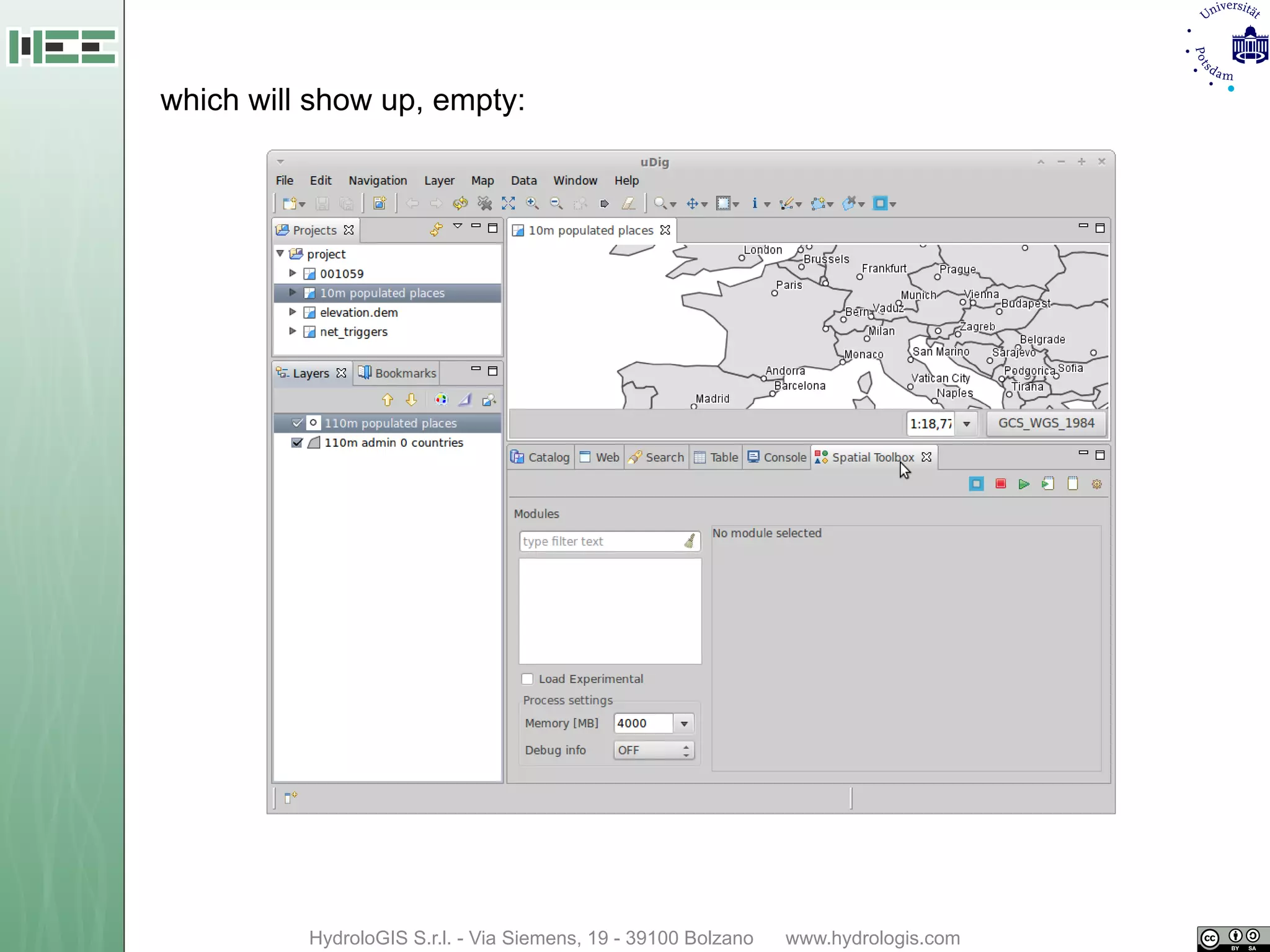The height and width of the screenshot is (952, 1270).
Task: Open the Window menu
Action: pos(575,180)
